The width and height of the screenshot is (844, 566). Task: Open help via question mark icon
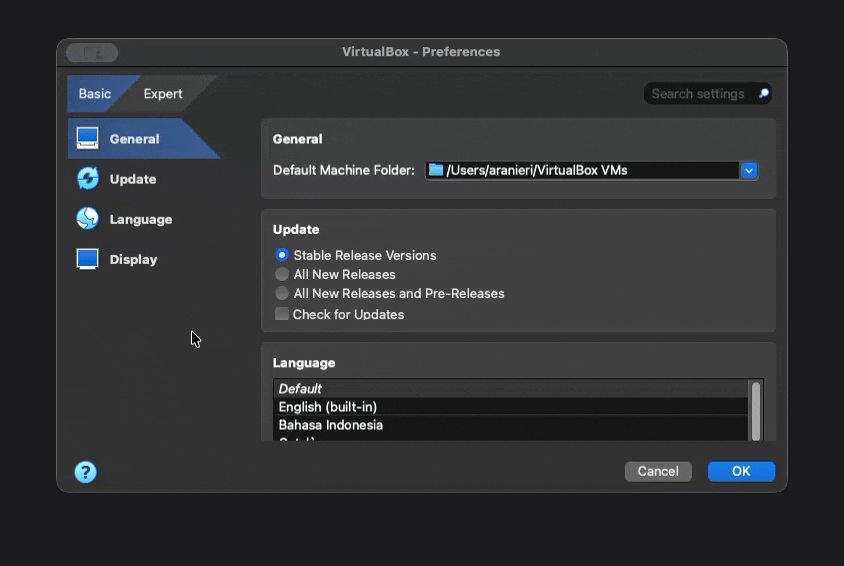tap(86, 472)
